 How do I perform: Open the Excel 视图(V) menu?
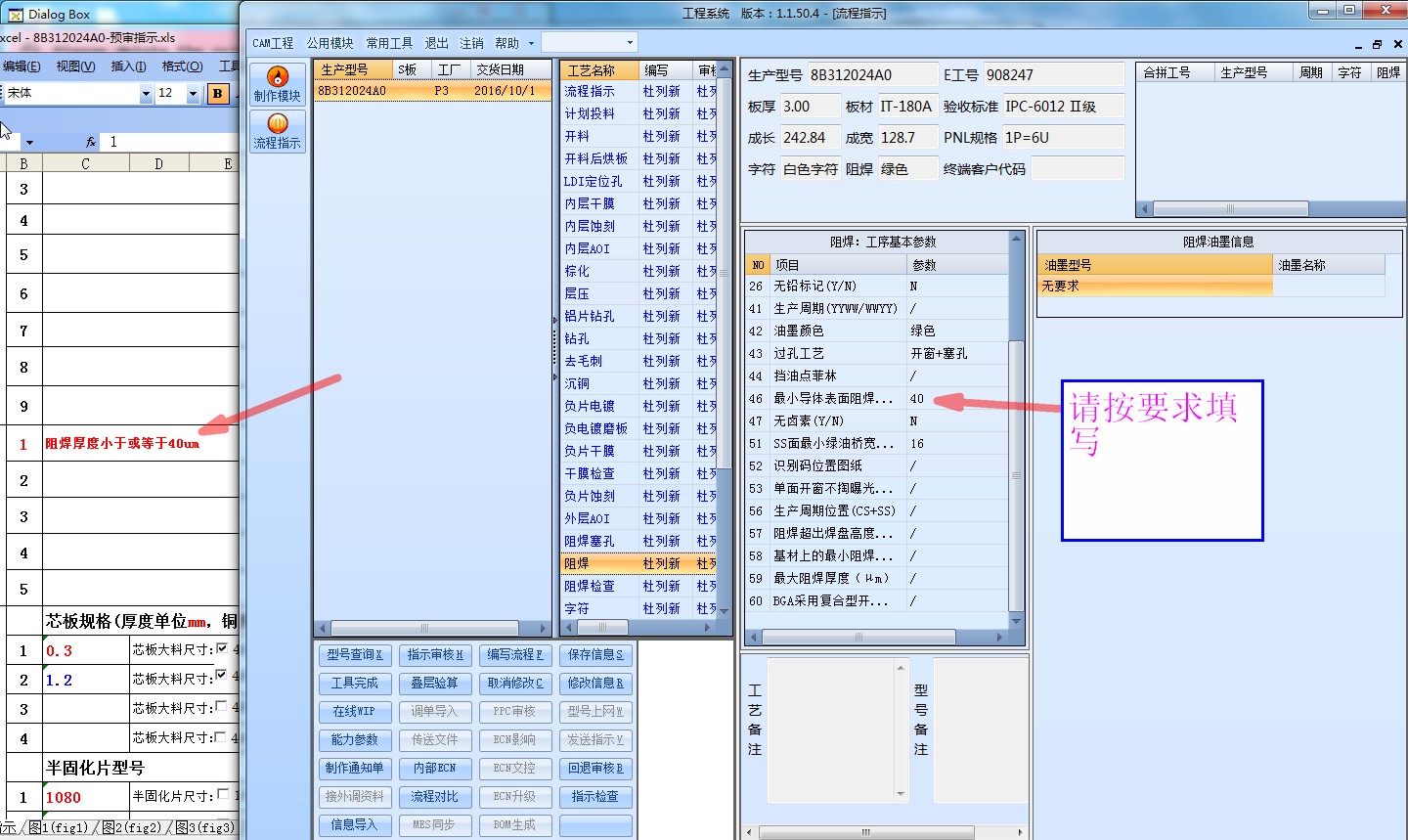[x=75, y=66]
